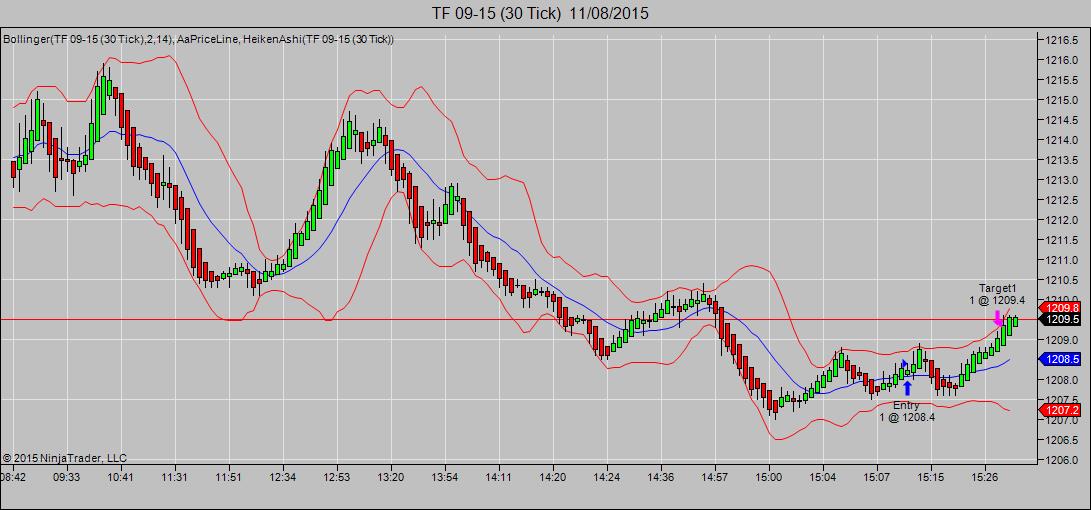
Task: Click the 'Target1 1 @ 1209.4' label
Action: [x=998, y=294]
